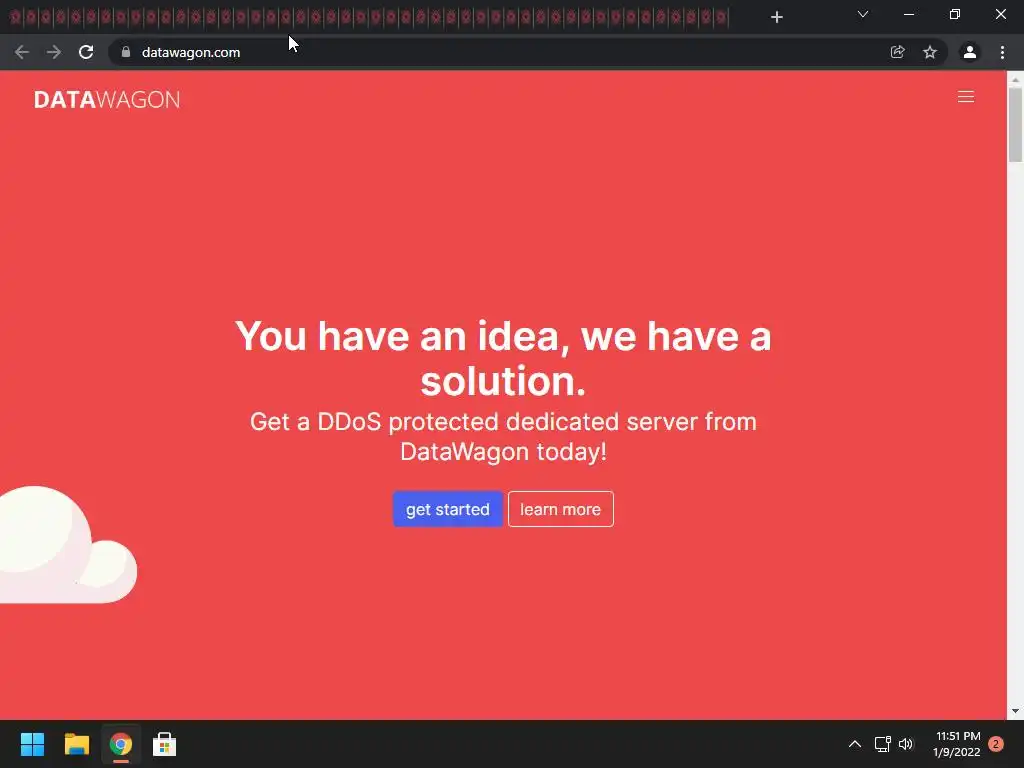Go to the DataWagon logo home link
1024x768 pixels.
coord(107,99)
